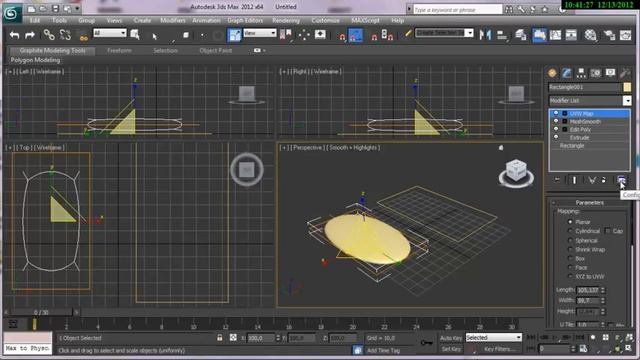
Task: Select the Shrink Wrap mapping option
Action: click(x=570, y=249)
